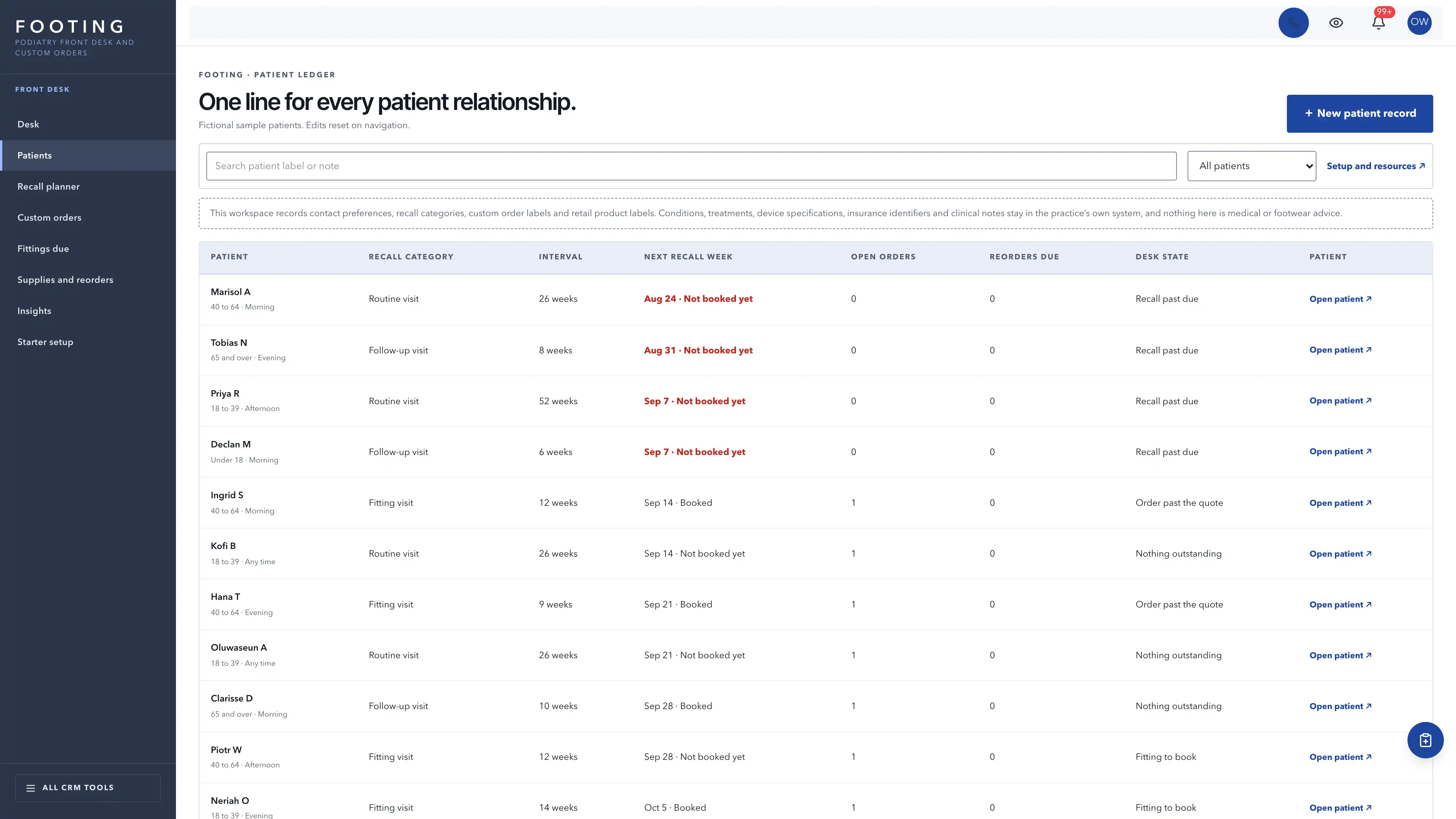The height and width of the screenshot is (819, 1456).
Task: Click '52 weeks' interval for Priya R
Action: coord(558,401)
